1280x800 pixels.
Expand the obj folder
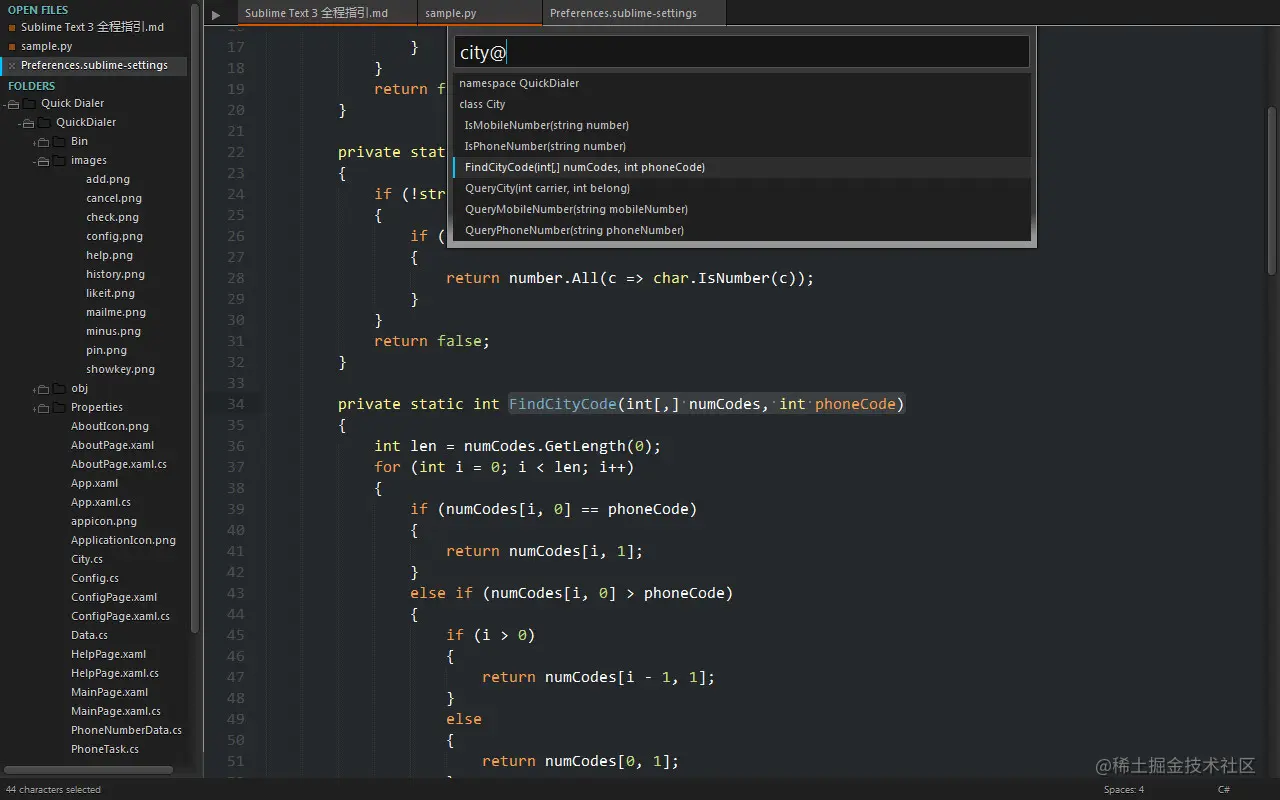(x=42, y=388)
